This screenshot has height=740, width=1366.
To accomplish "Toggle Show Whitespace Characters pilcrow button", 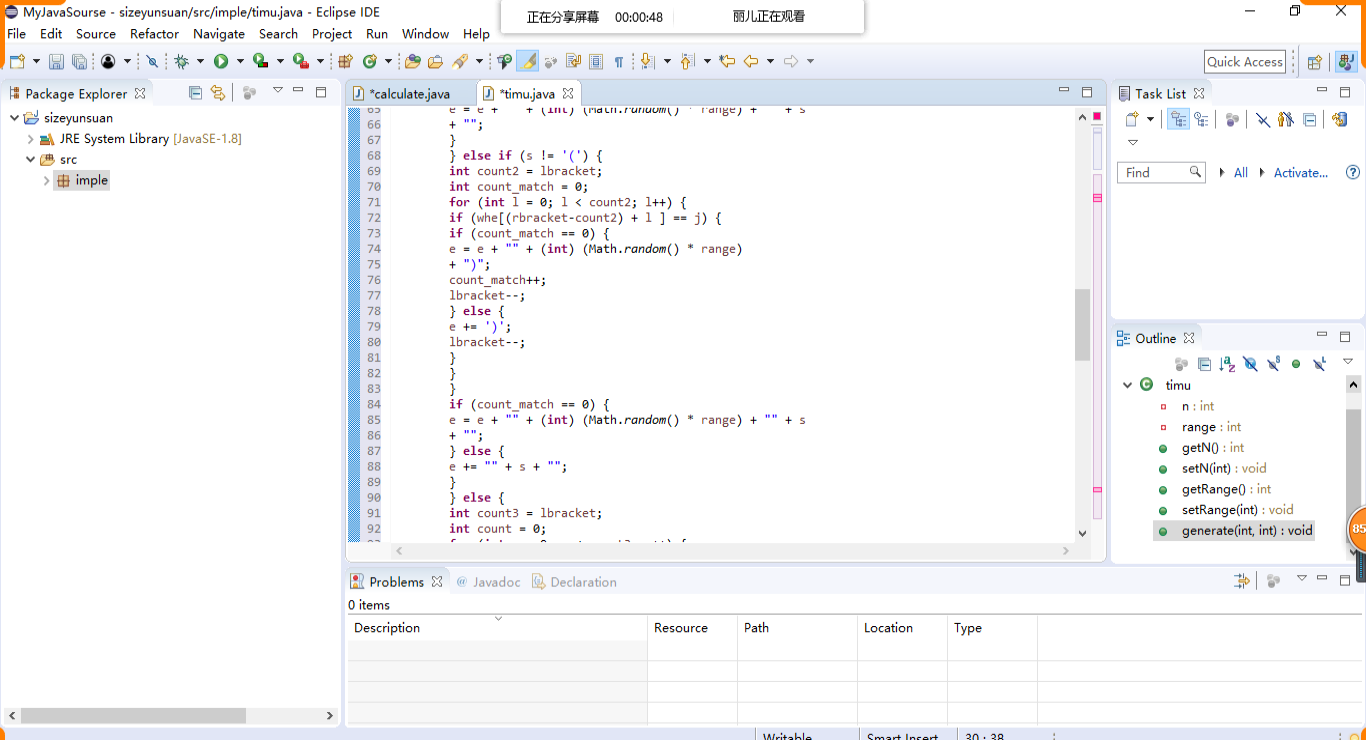I will point(619,62).
